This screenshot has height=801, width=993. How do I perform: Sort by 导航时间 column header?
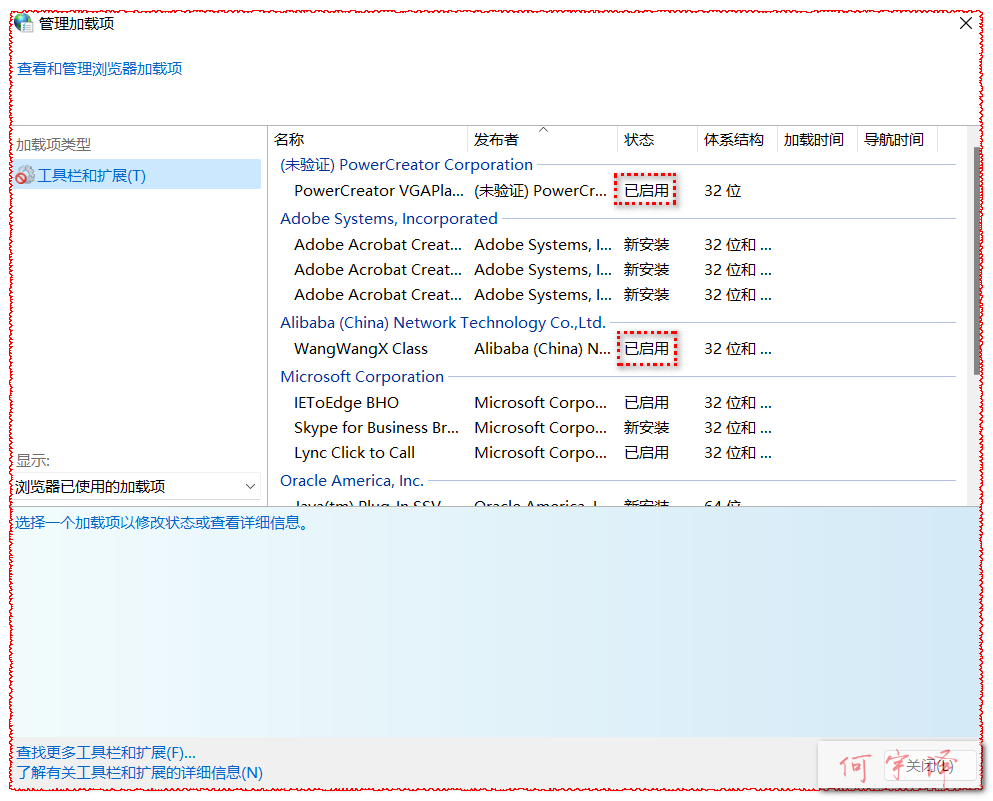click(897, 140)
